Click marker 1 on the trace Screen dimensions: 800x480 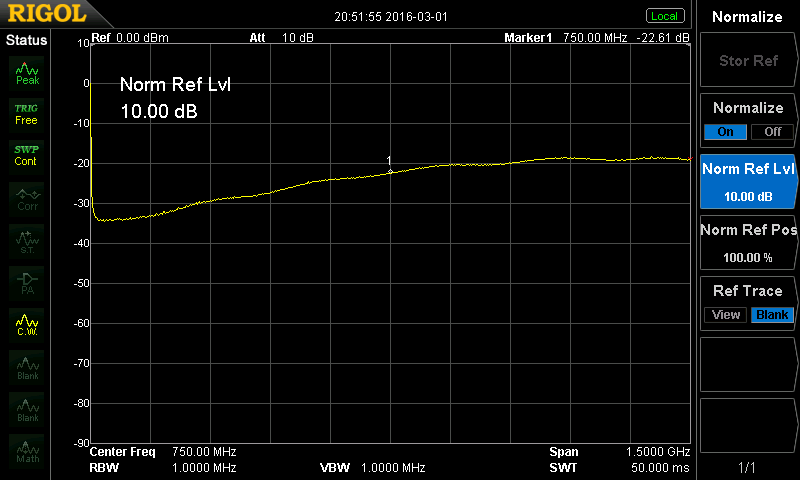coord(390,170)
